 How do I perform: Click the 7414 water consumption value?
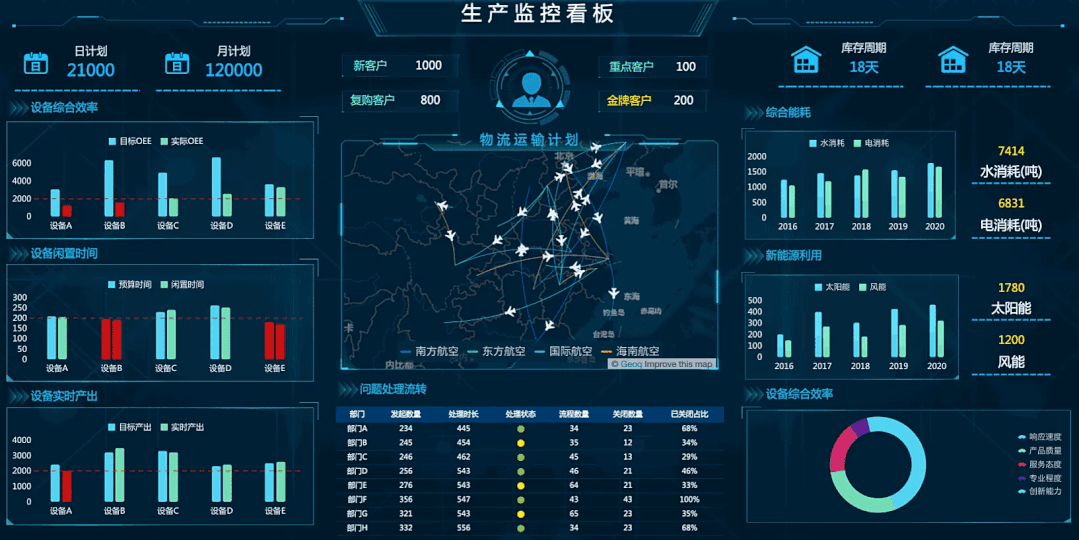pos(1011,151)
